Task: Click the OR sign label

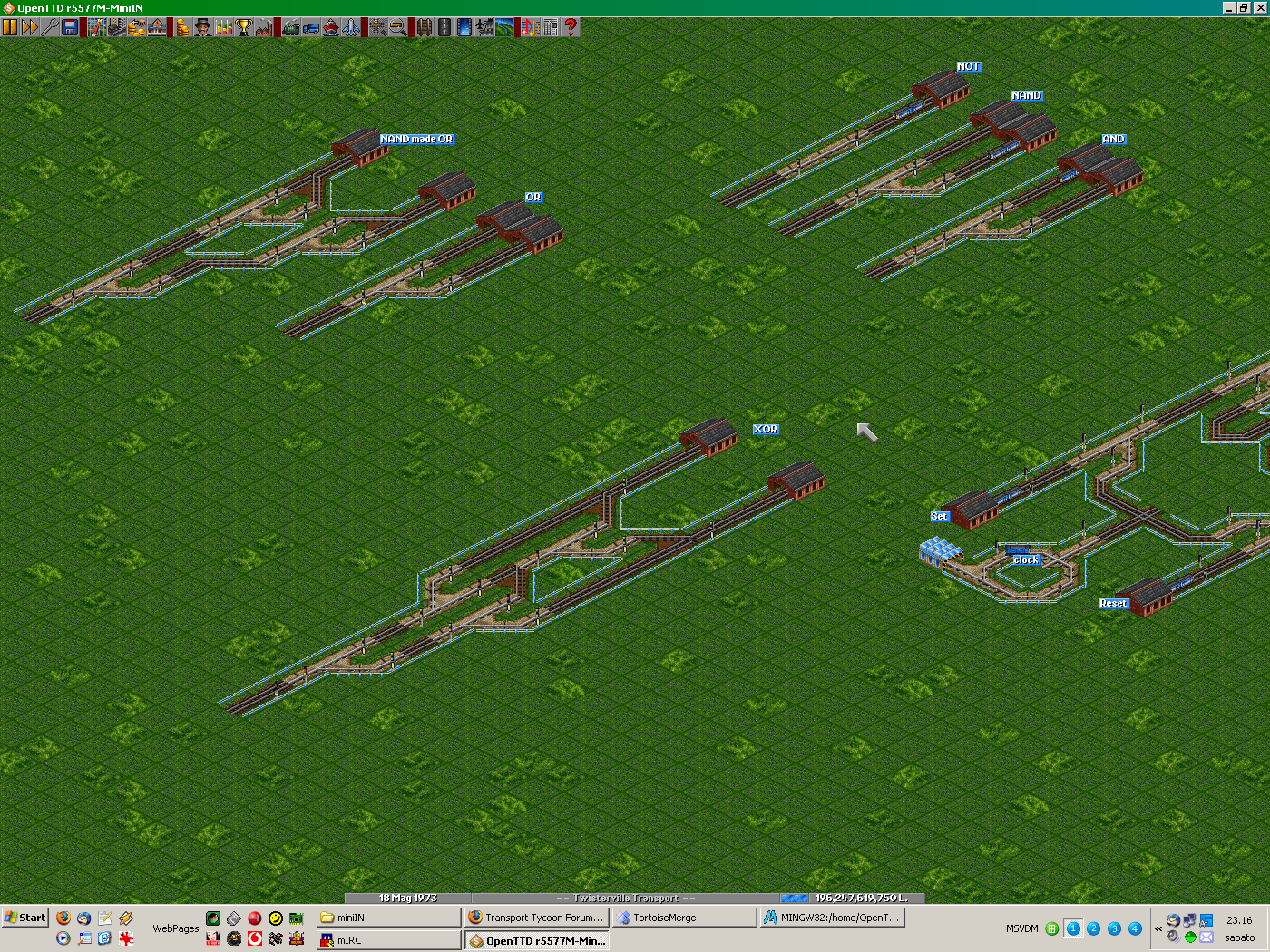Action: 533,197
